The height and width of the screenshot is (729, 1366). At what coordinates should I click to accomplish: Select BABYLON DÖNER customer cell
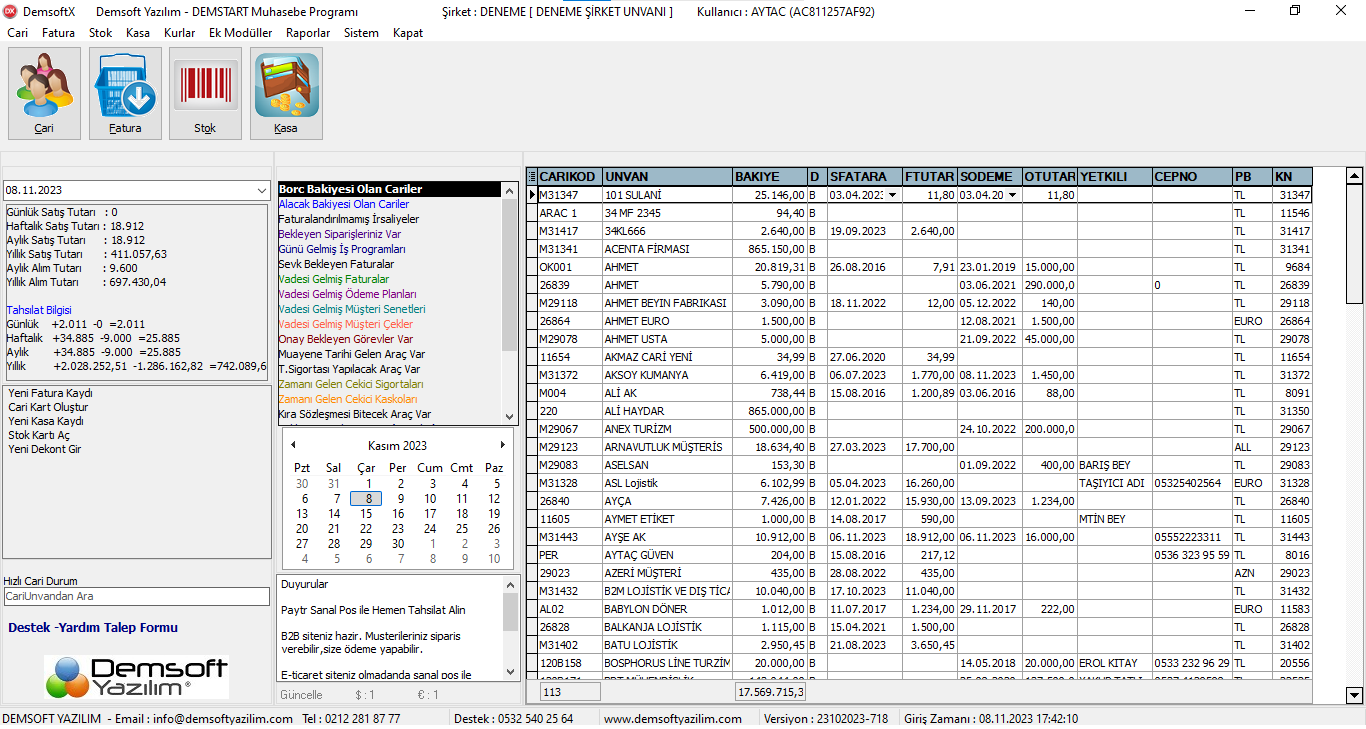[x=668, y=609]
